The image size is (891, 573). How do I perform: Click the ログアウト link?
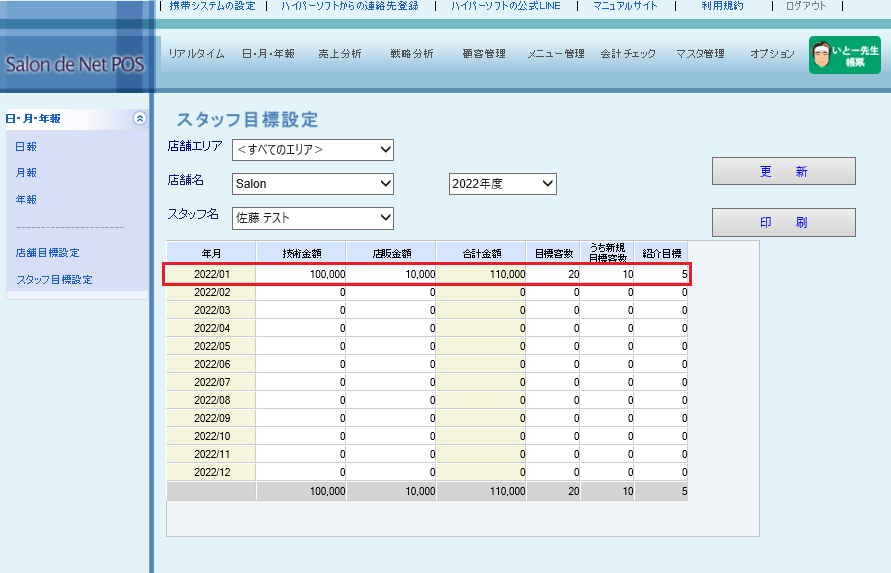pos(806,6)
